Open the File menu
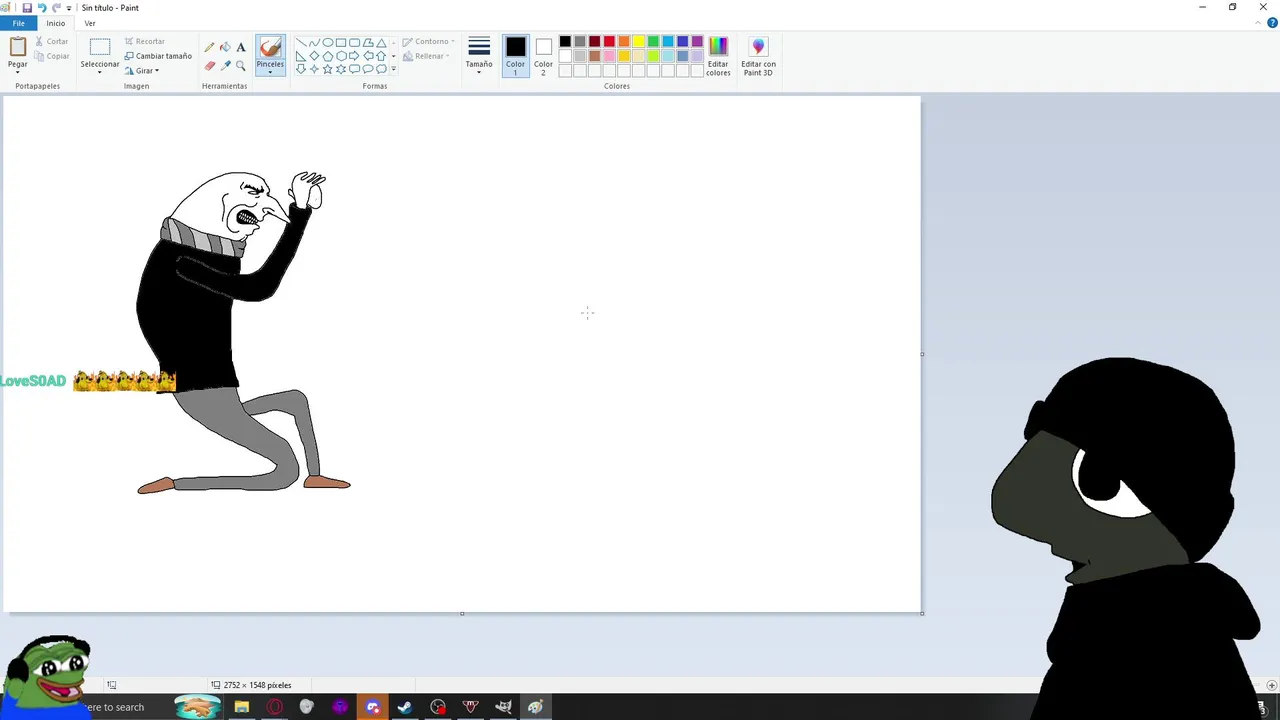 click(18, 23)
